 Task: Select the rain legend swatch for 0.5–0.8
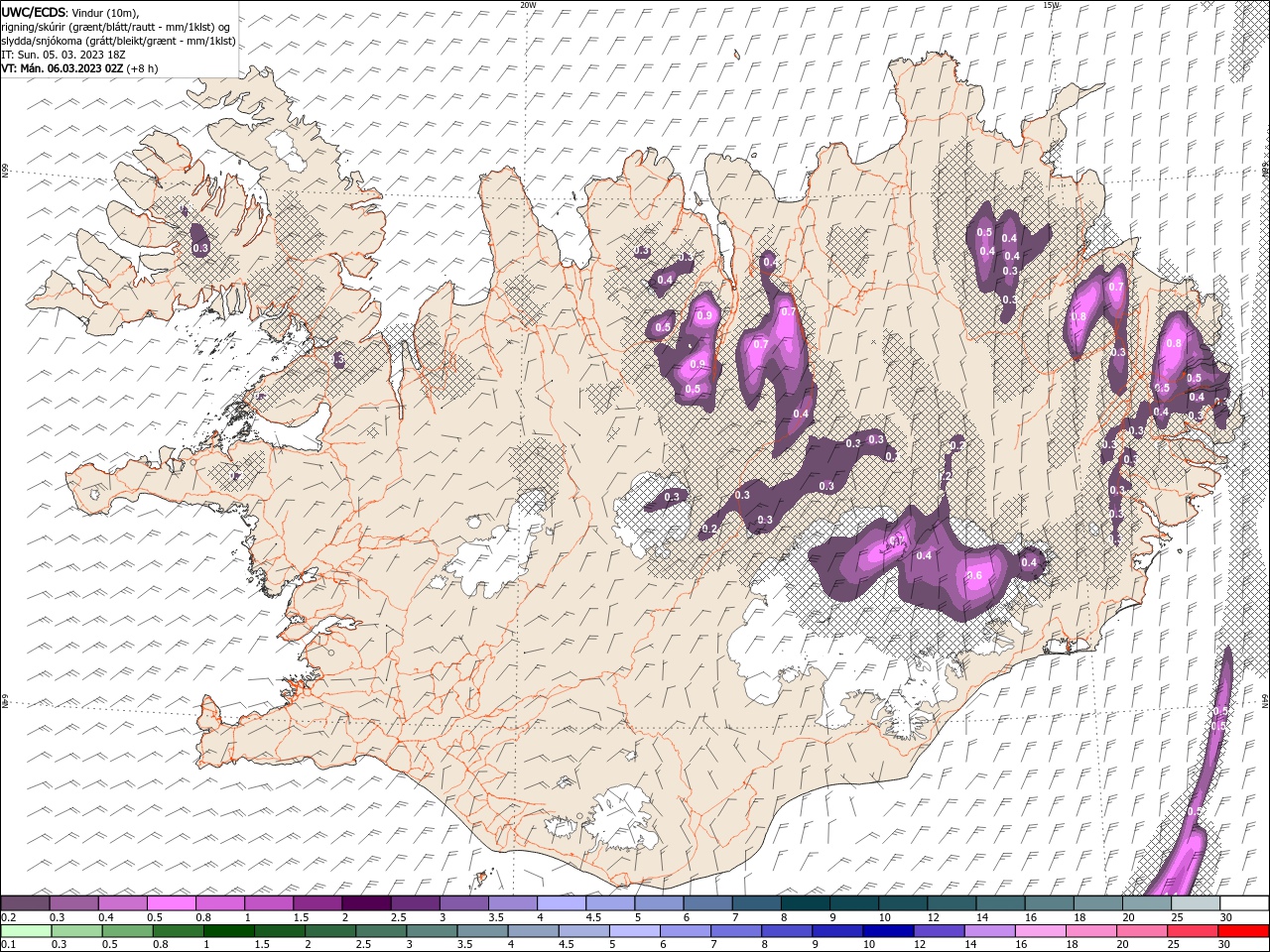(127, 930)
